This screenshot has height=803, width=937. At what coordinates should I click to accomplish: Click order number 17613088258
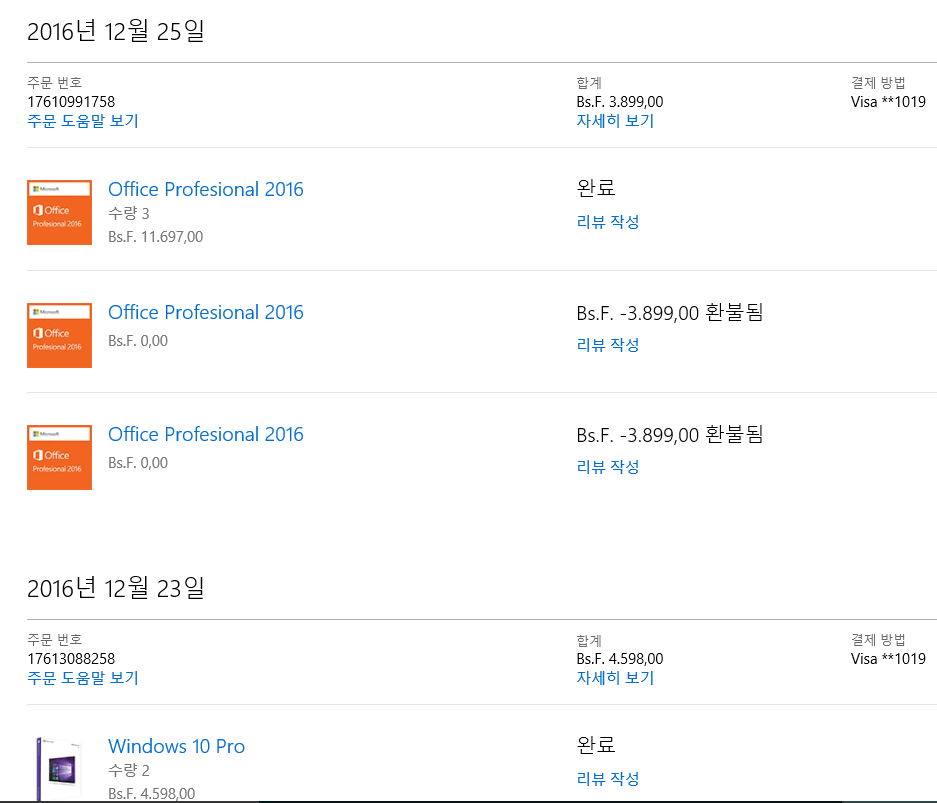click(x=71, y=659)
